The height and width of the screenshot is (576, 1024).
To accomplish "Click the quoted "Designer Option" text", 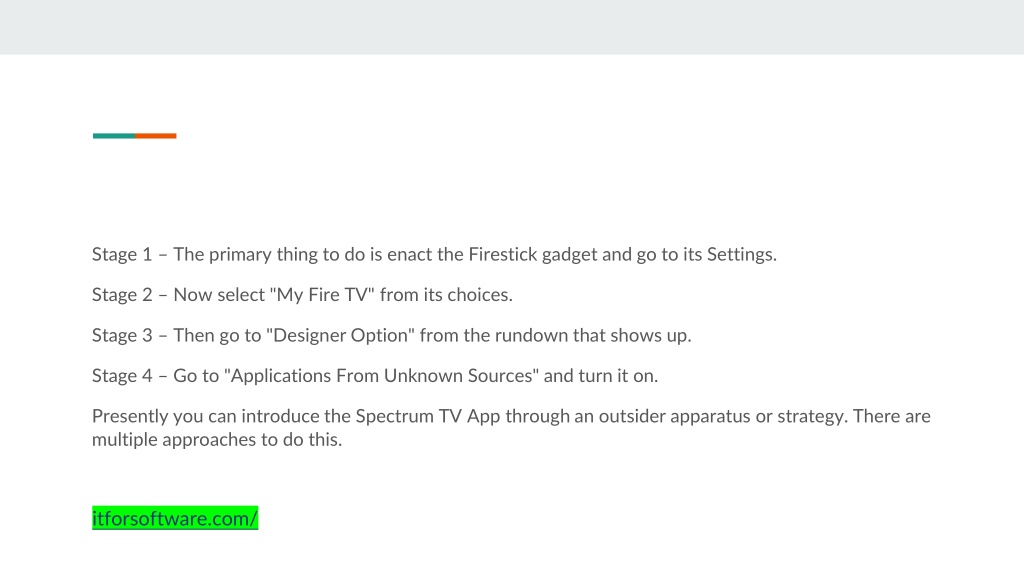I will tap(340, 335).
